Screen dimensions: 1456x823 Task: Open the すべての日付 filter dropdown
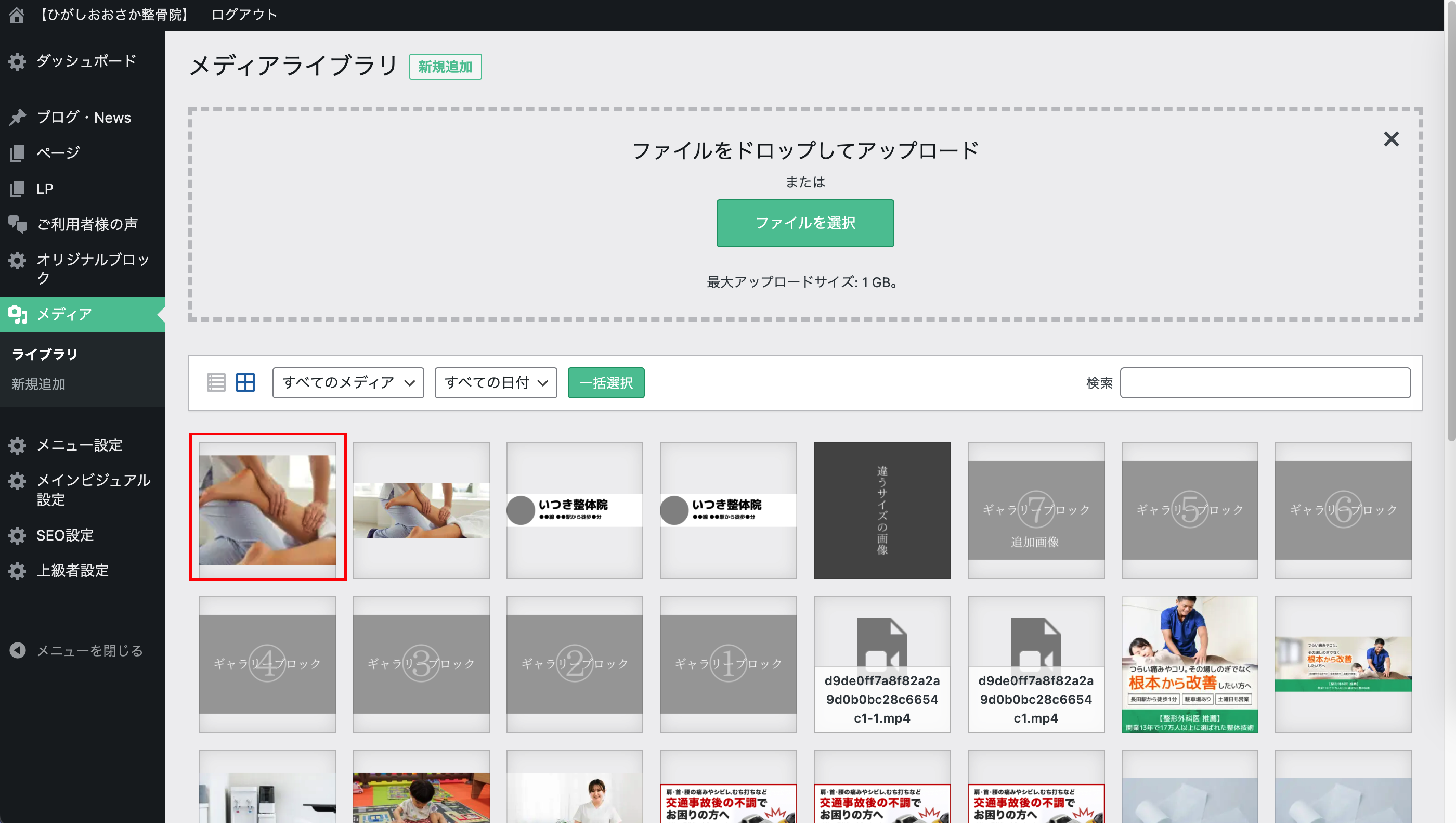[496, 383]
